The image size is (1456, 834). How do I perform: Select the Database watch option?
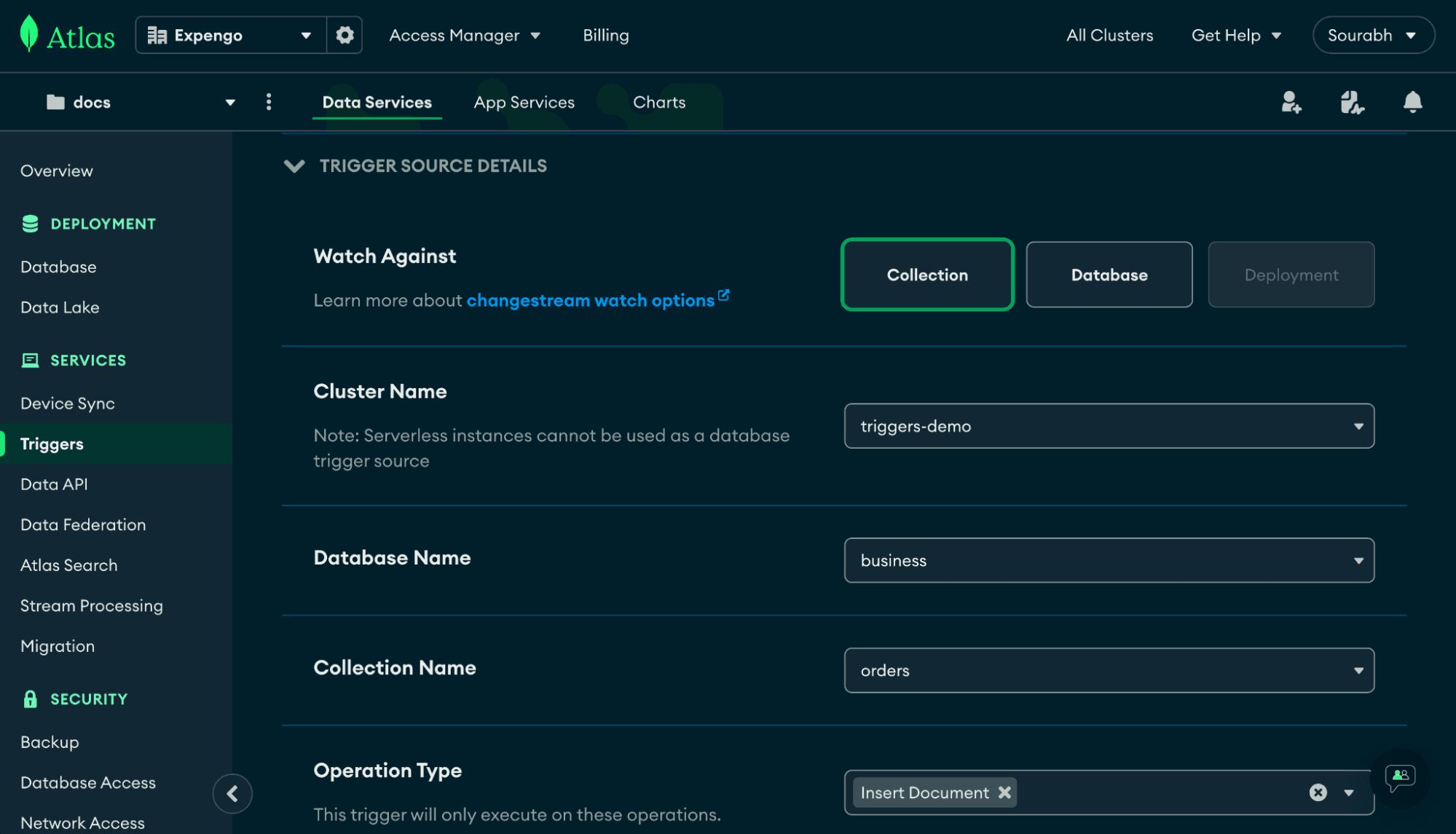coord(1108,273)
